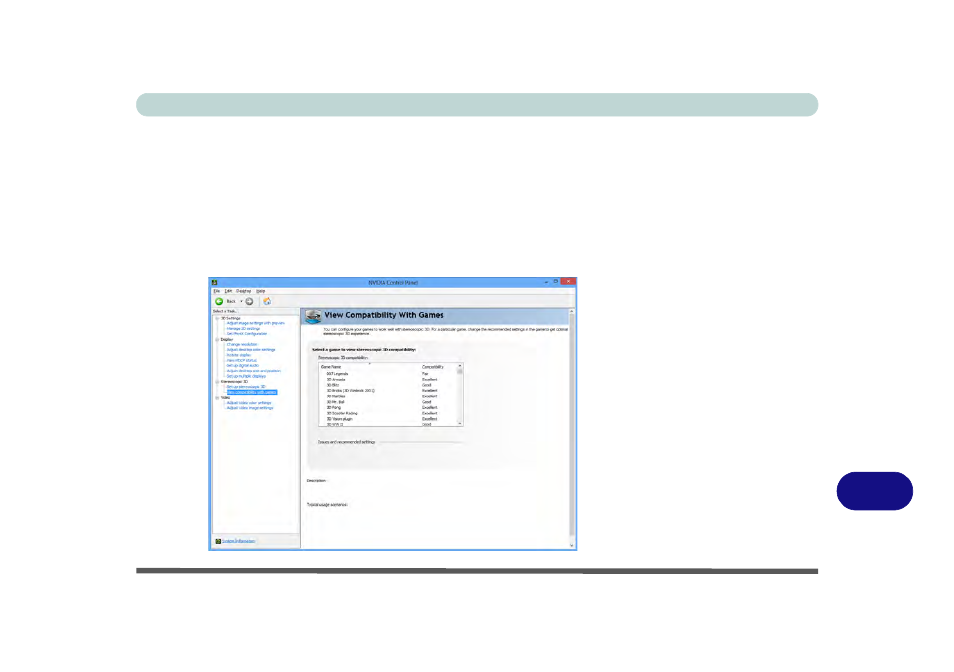The image size is (954, 672).
Task: Open the Help menu
Action: (260, 291)
